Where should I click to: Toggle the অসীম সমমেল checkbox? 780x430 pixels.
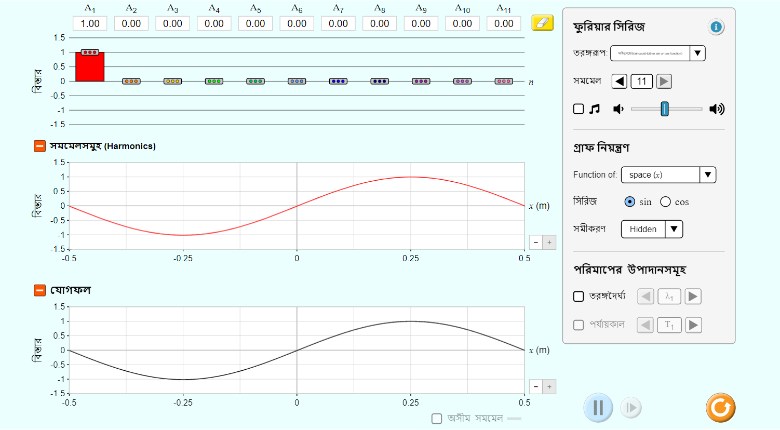[436, 419]
